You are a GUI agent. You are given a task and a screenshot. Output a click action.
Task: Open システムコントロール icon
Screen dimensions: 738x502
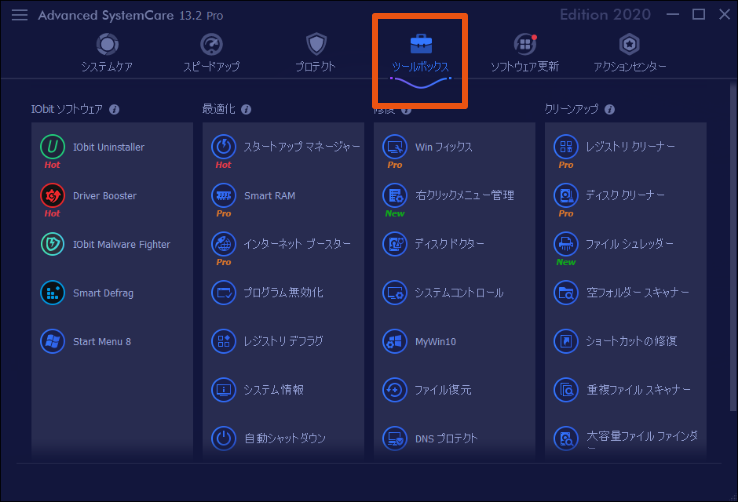(x=394, y=293)
